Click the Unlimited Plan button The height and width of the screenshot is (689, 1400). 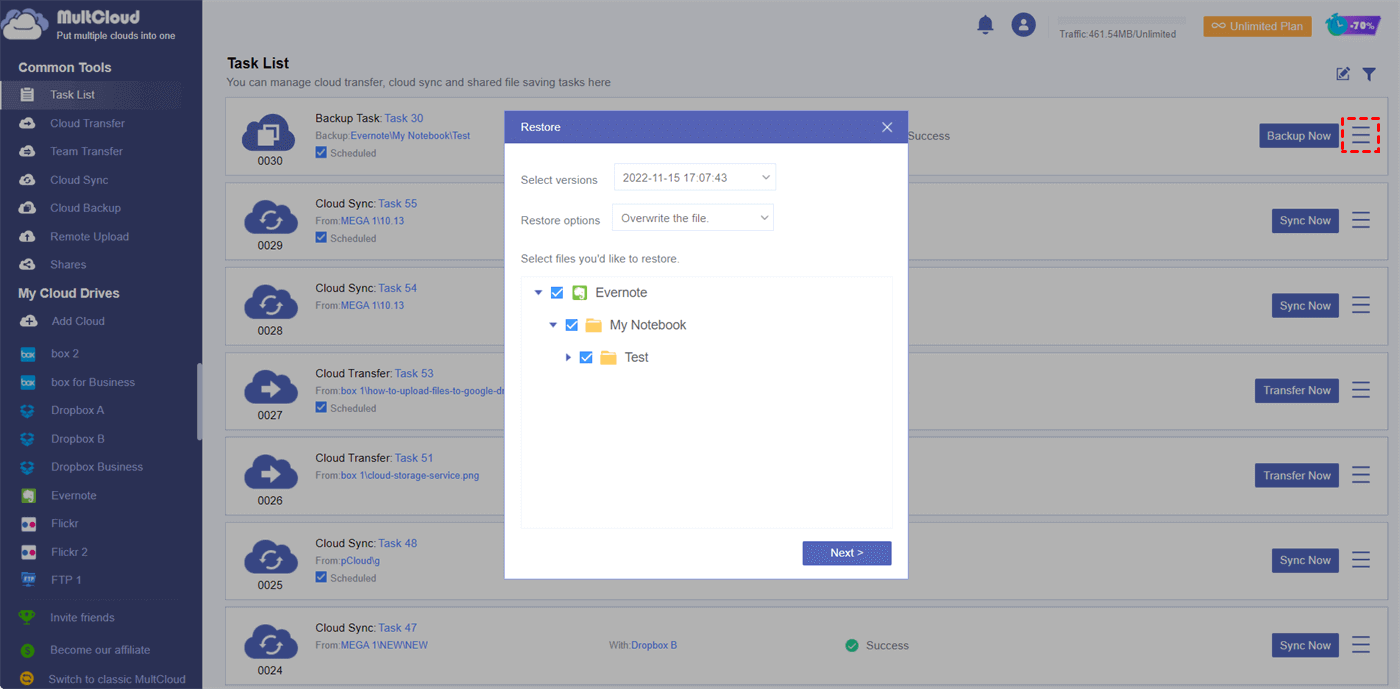1257,26
